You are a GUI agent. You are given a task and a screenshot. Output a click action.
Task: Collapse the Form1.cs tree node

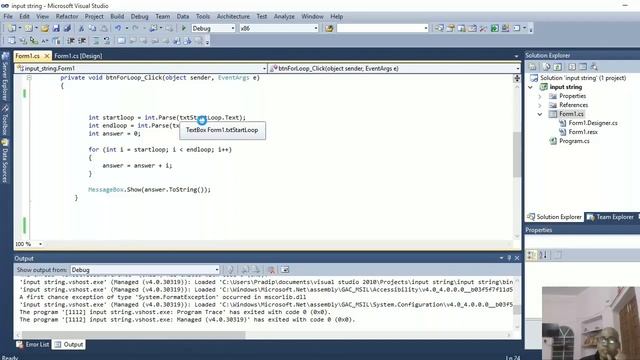point(540,114)
